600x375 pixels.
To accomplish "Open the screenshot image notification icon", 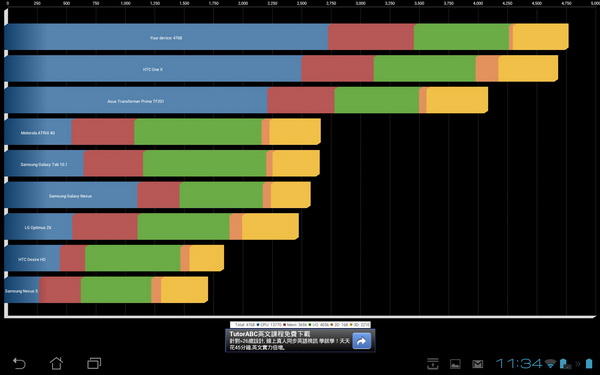I will point(455,364).
